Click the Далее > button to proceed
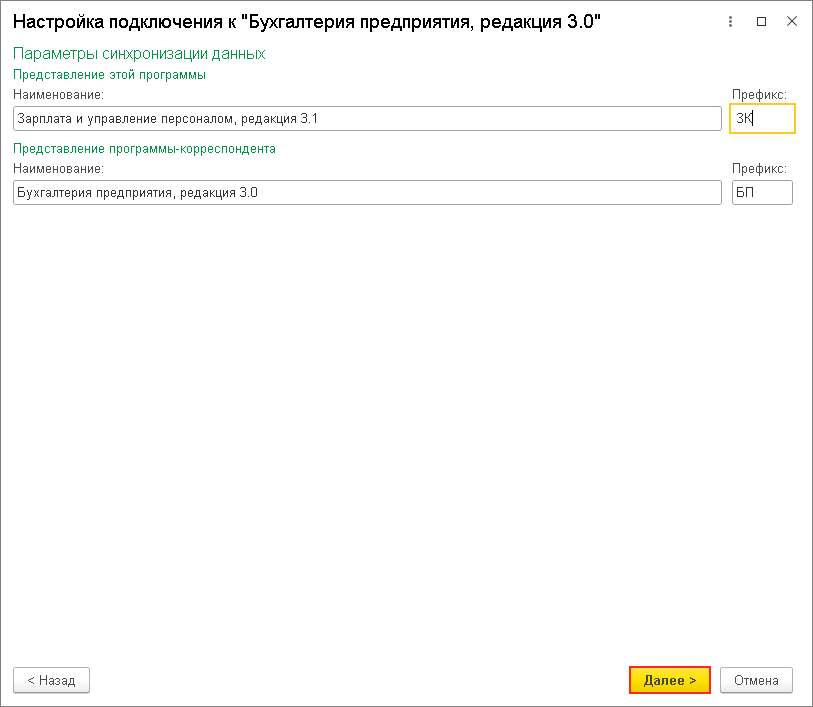The image size is (813, 707). point(669,680)
